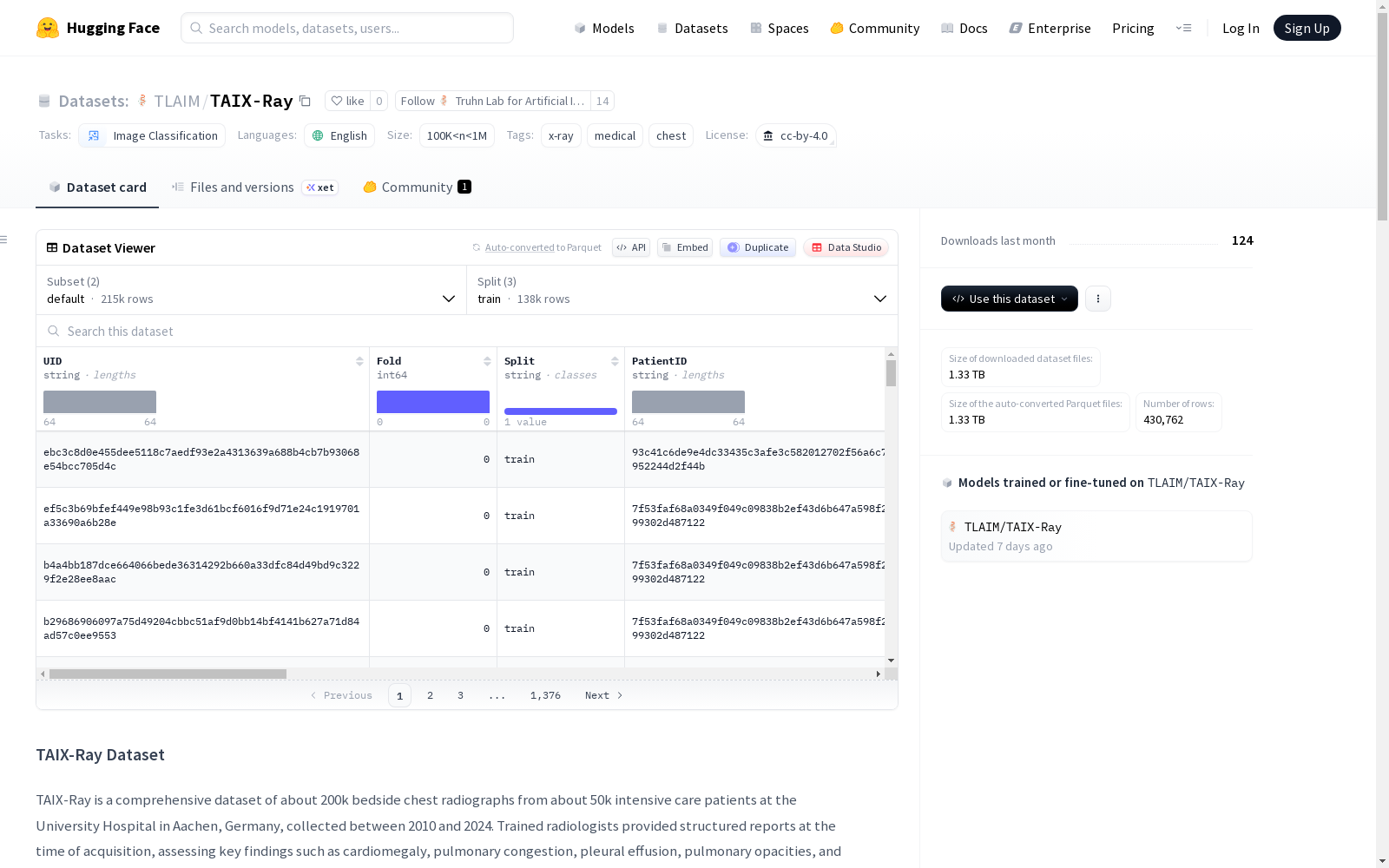The width and height of the screenshot is (1389, 868).
Task: Click the Embed icon button
Action: tap(685, 247)
